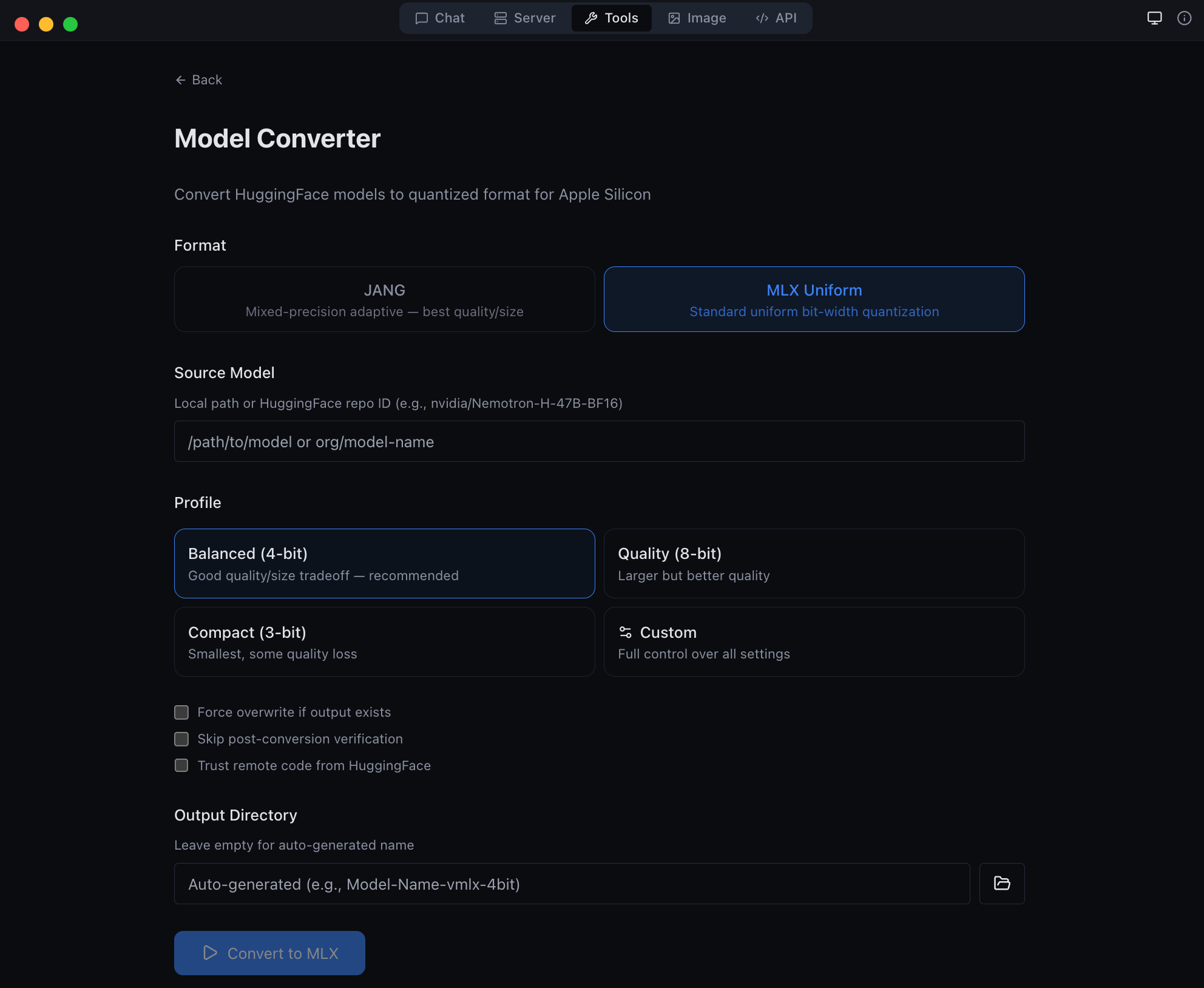Enable Force overwrite if output exists
Screen dimensions: 1204x988
coord(181,712)
